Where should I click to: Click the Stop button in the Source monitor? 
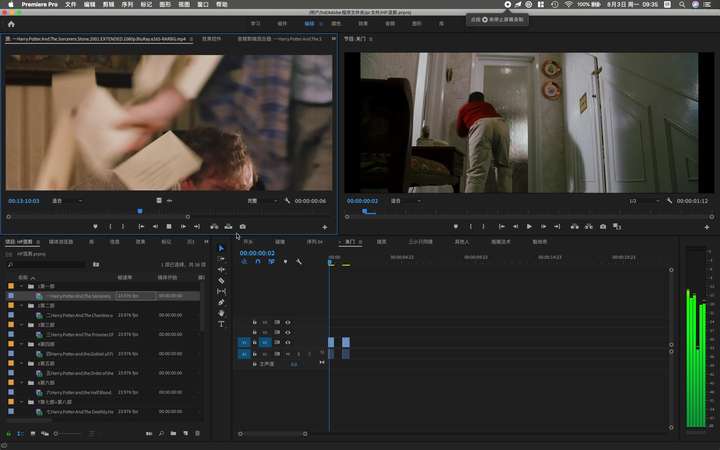tap(169, 227)
